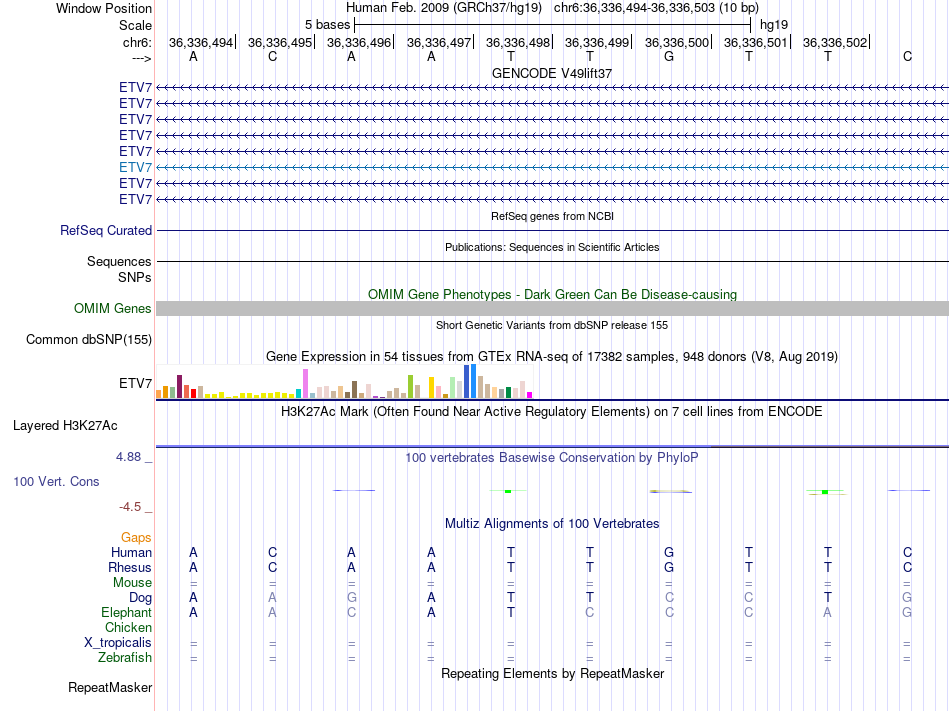This screenshot has width=950, height=711.
Task: Select the X_tropicalis alignment row label
Action: pyautogui.click(x=118, y=643)
